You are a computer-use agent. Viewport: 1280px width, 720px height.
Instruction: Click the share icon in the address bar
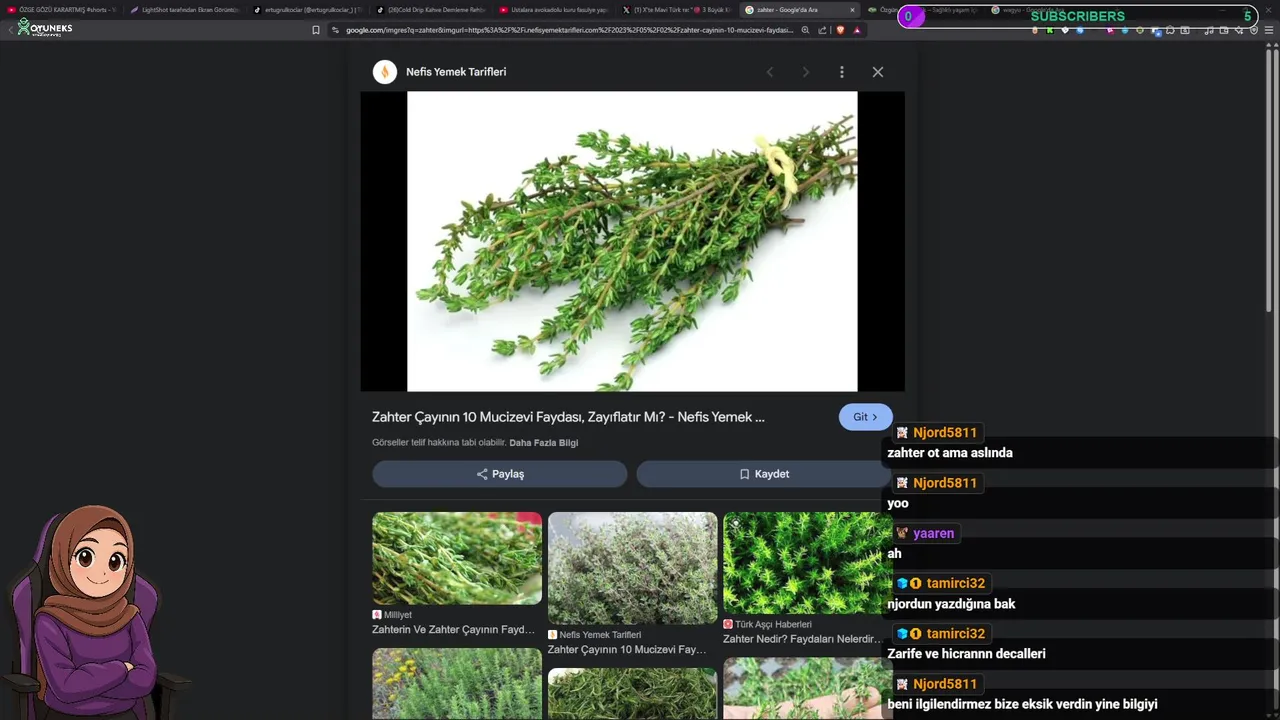click(x=823, y=30)
